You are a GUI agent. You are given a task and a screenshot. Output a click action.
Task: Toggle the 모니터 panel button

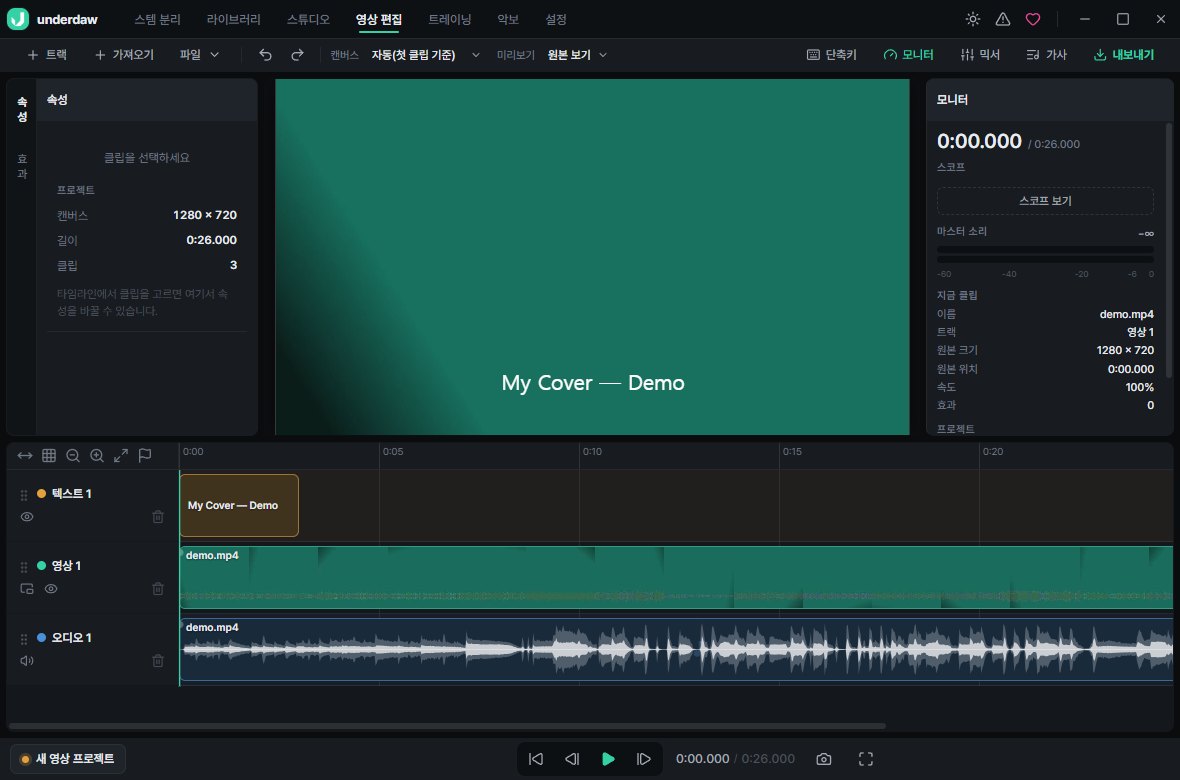pyautogui.click(x=908, y=55)
